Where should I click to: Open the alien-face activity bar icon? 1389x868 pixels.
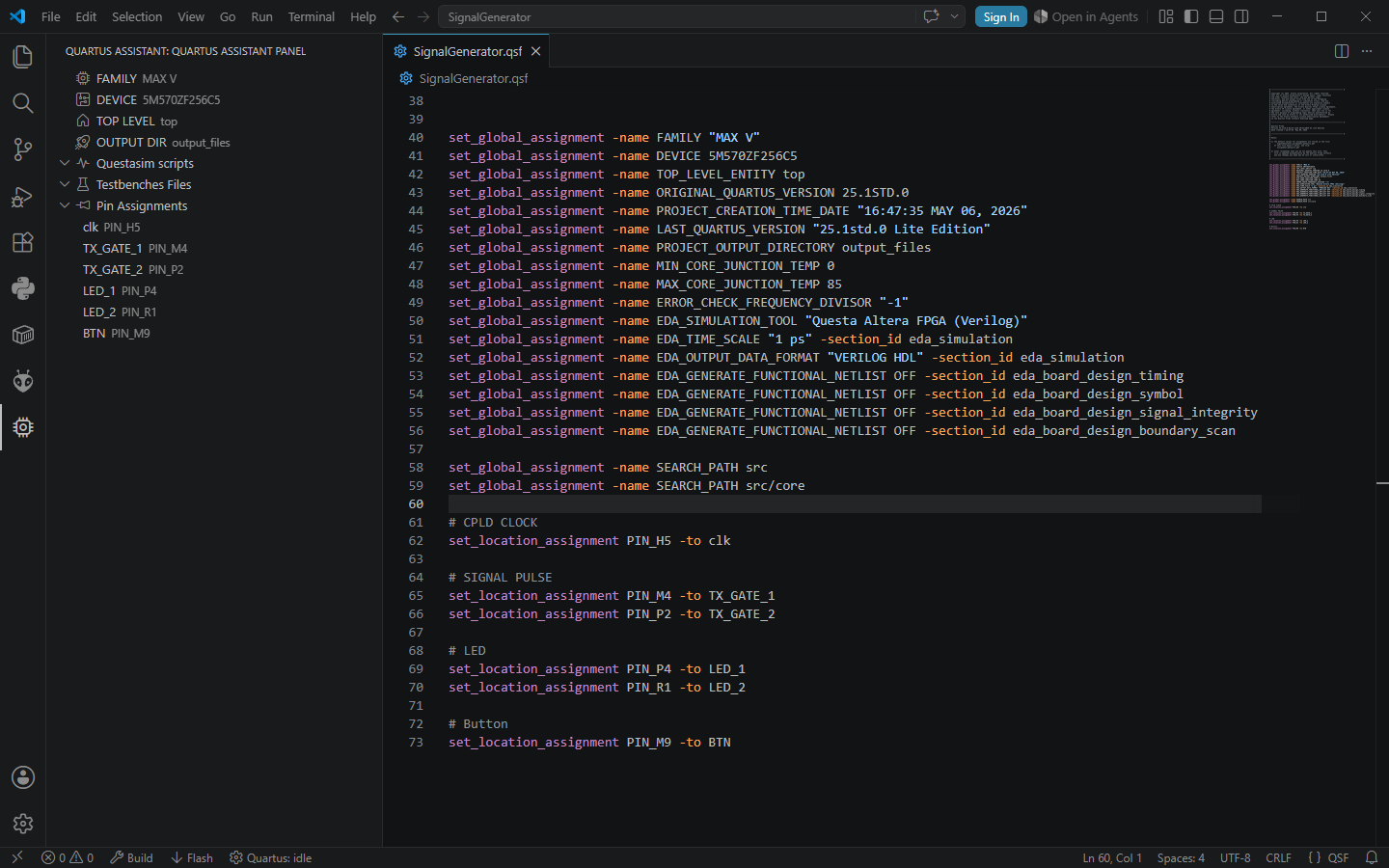(x=23, y=381)
